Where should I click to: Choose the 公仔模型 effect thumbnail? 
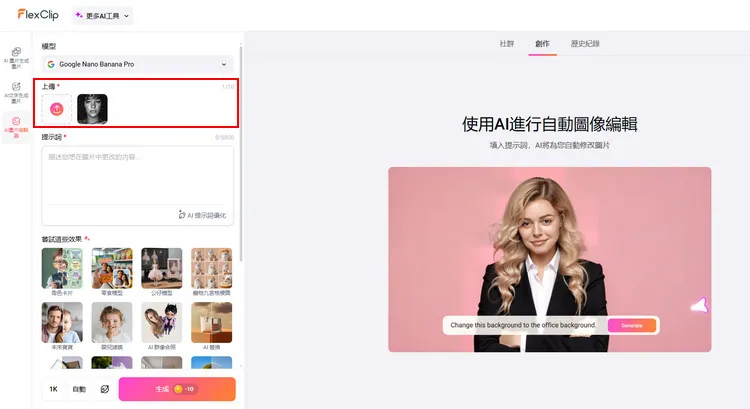162,268
